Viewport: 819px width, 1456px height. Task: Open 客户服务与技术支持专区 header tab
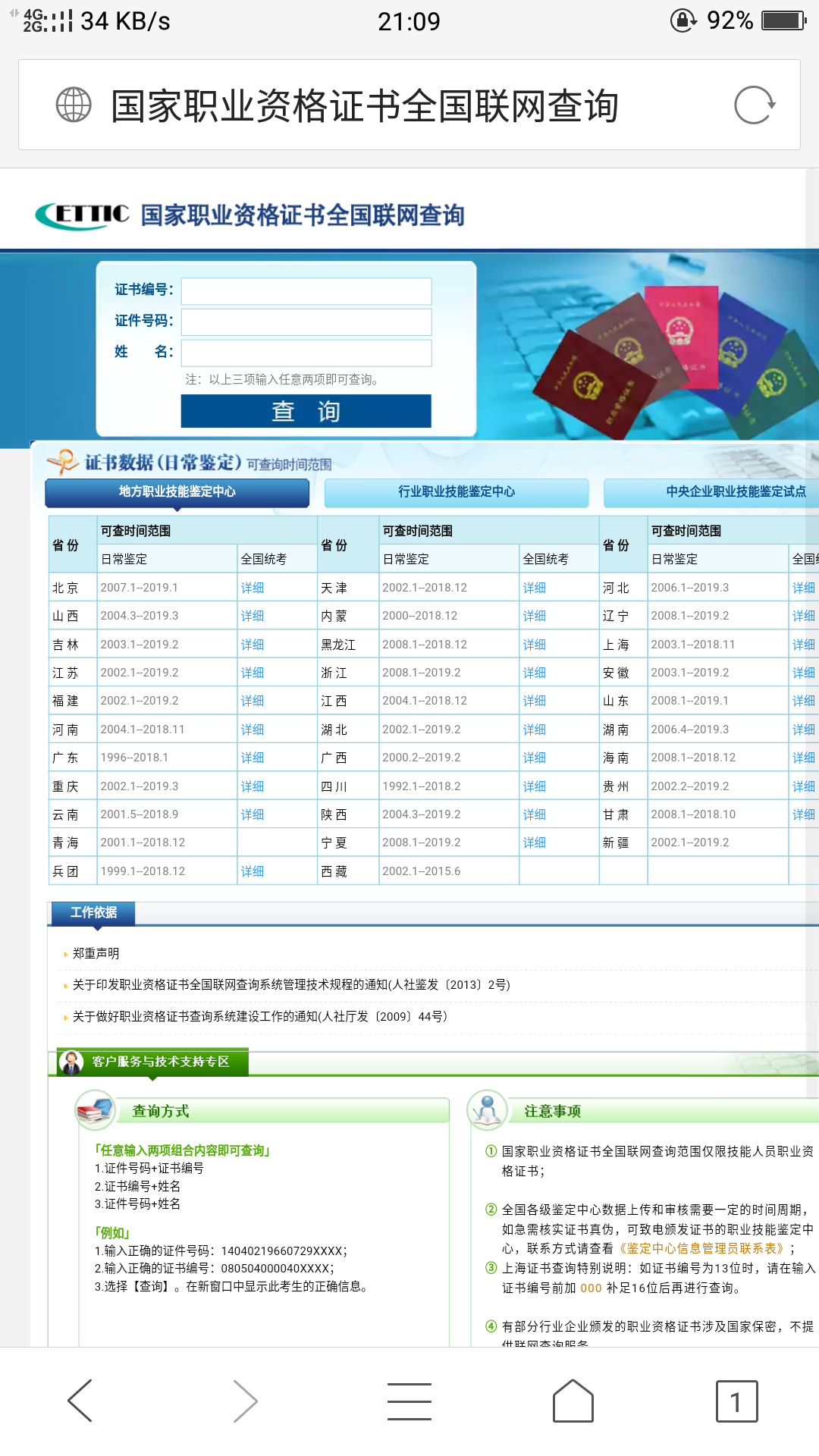pyautogui.click(x=153, y=1062)
